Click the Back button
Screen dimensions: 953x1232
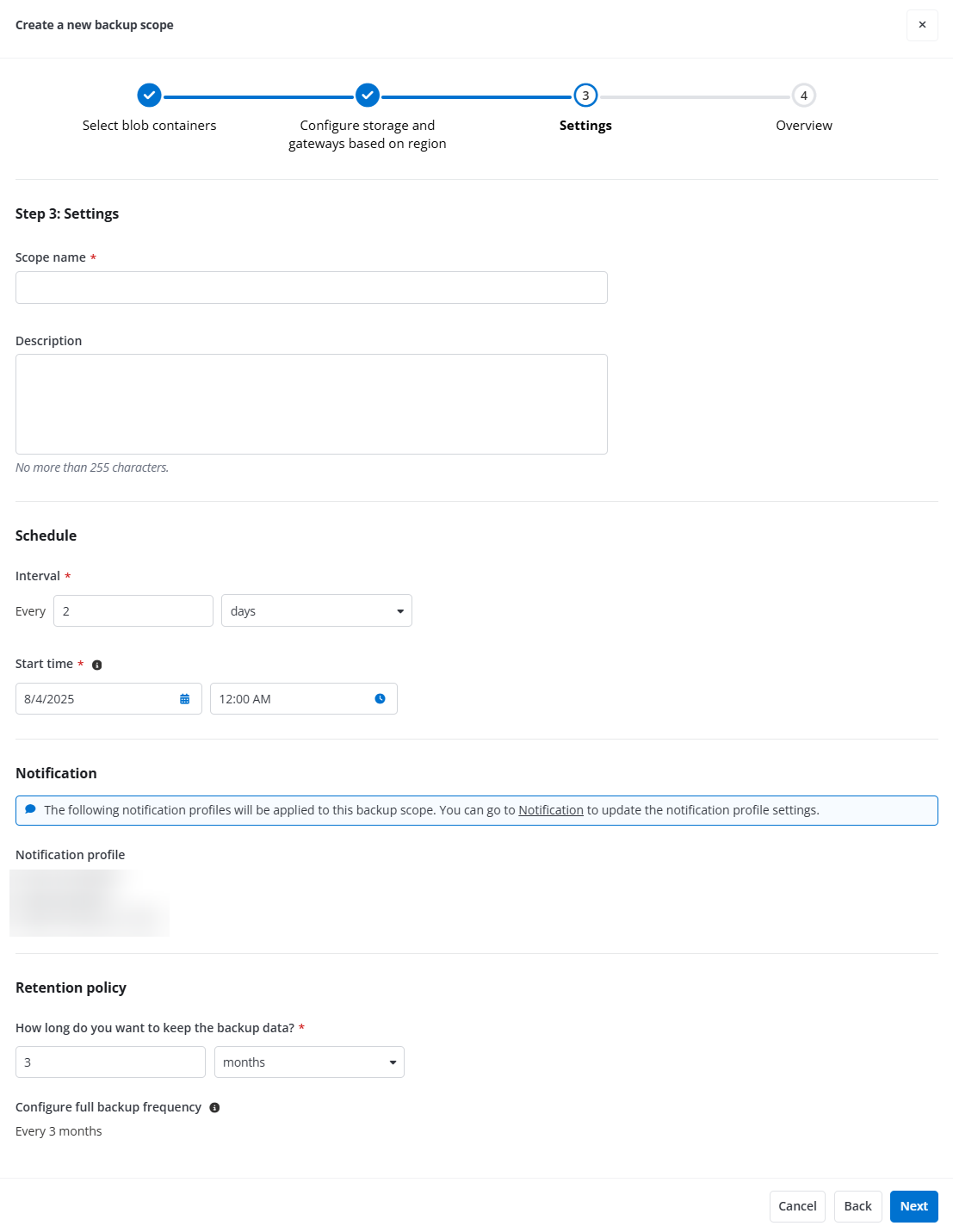[x=857, y=1206]
